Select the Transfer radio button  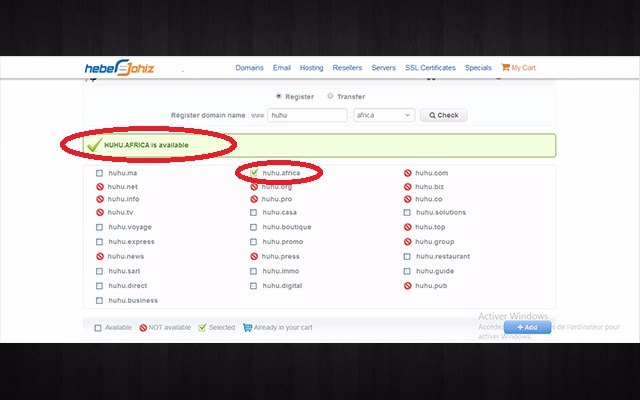pos(331,97)
